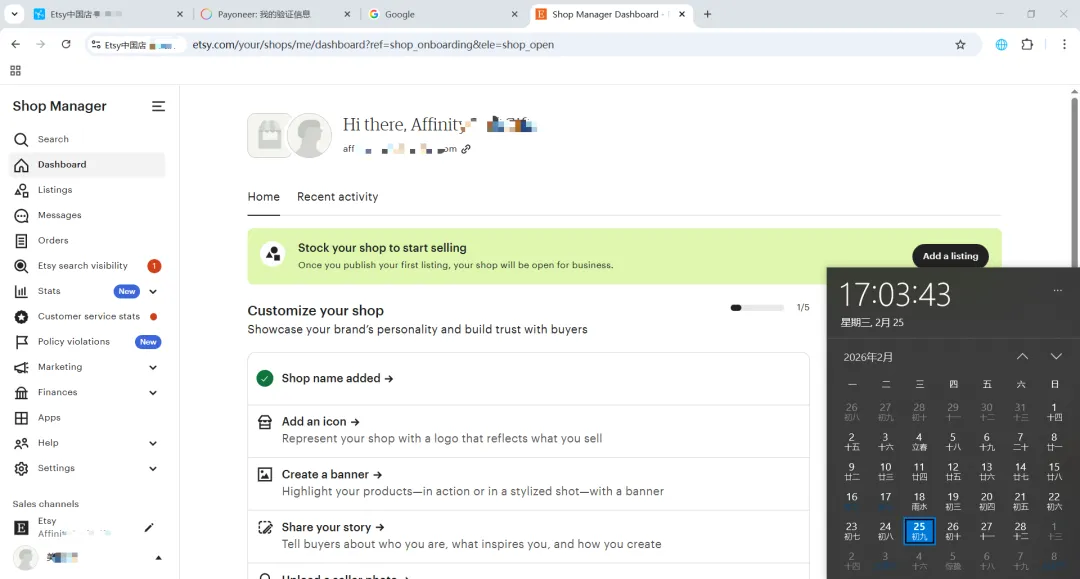
Task: Expand the Stats submenu chevron
Action: (x=153, y=292)
